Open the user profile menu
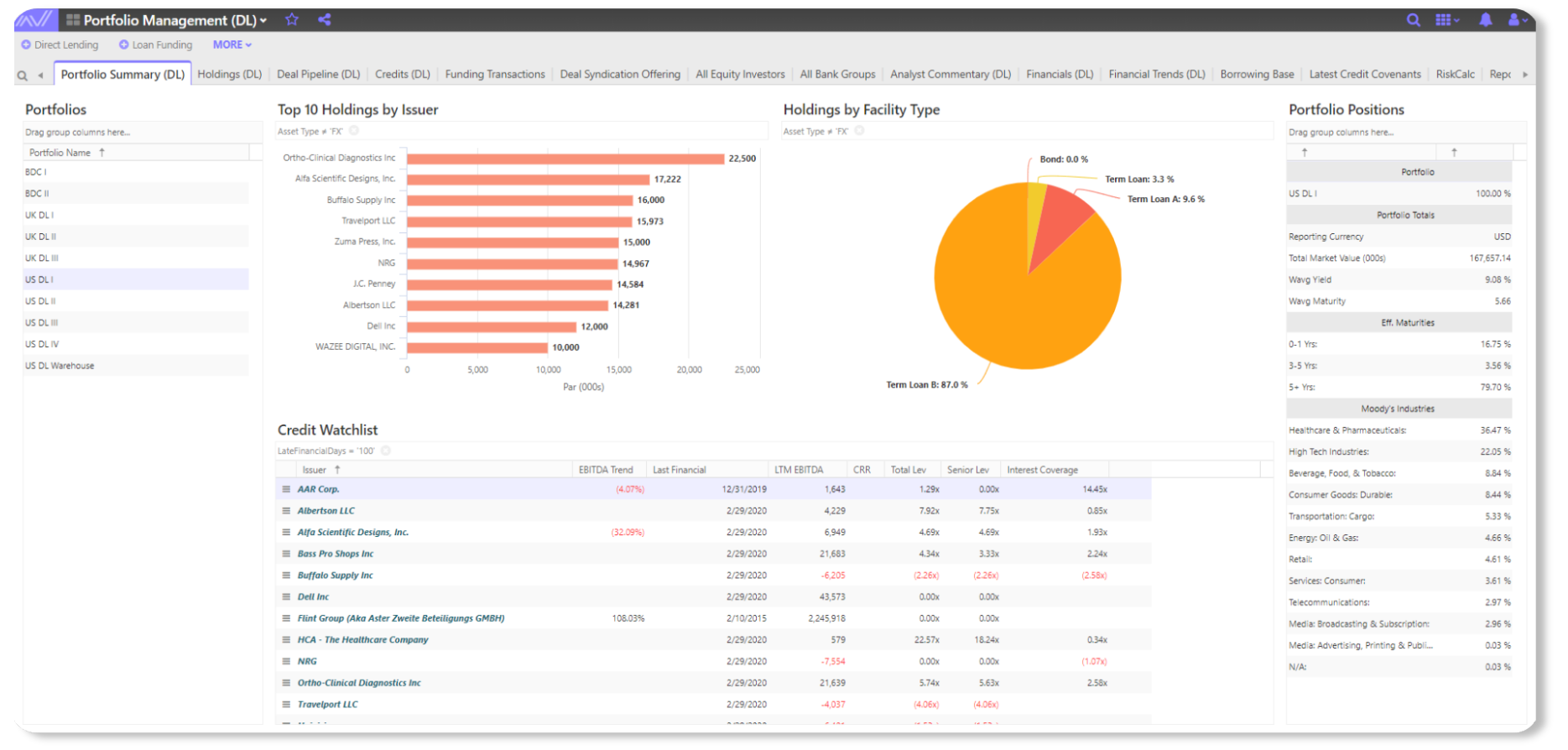The image size is (1568, 750). tap(1518, 19)
